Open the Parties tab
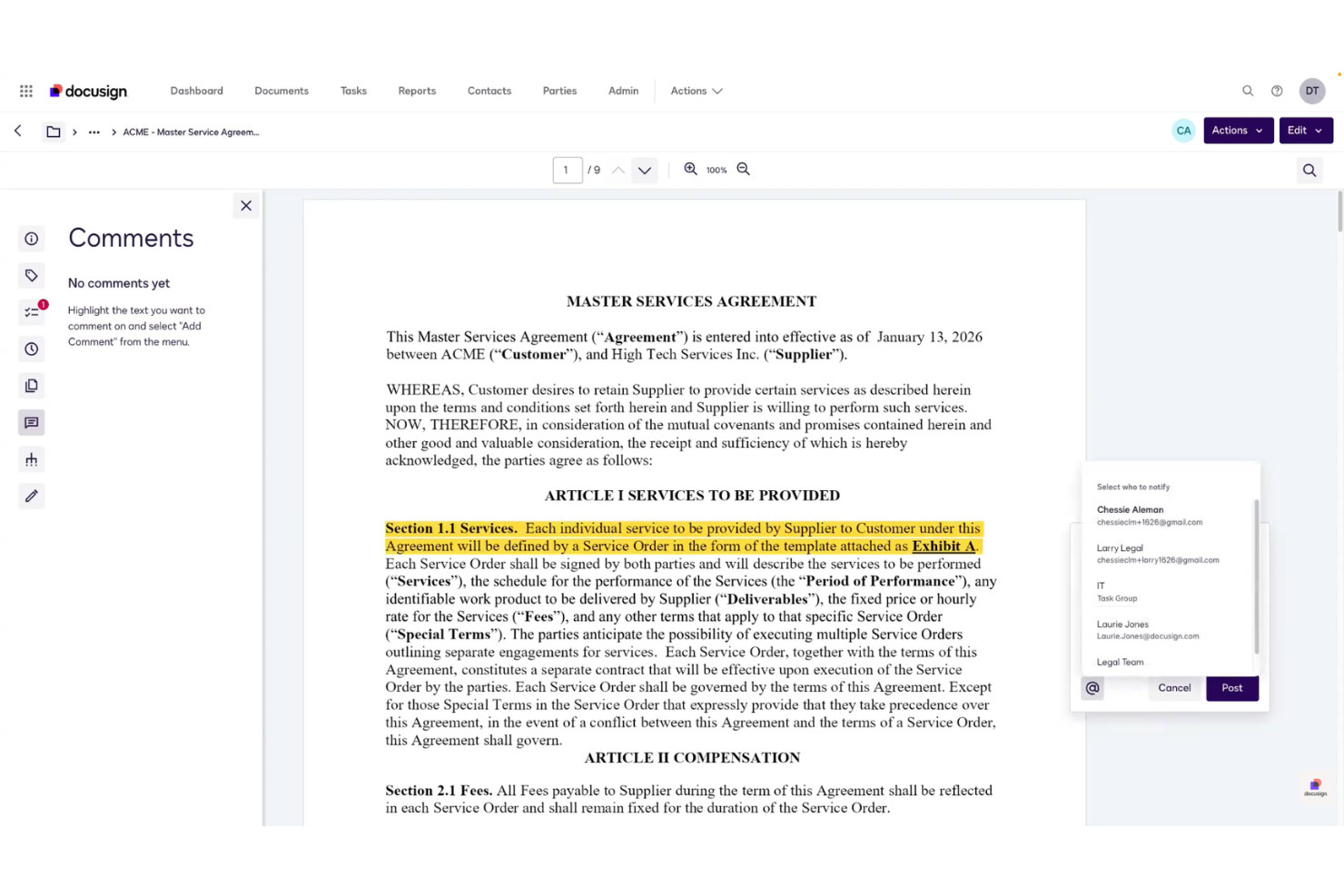The width and height of the screenshot is (1344, 896). coord(559,91)
